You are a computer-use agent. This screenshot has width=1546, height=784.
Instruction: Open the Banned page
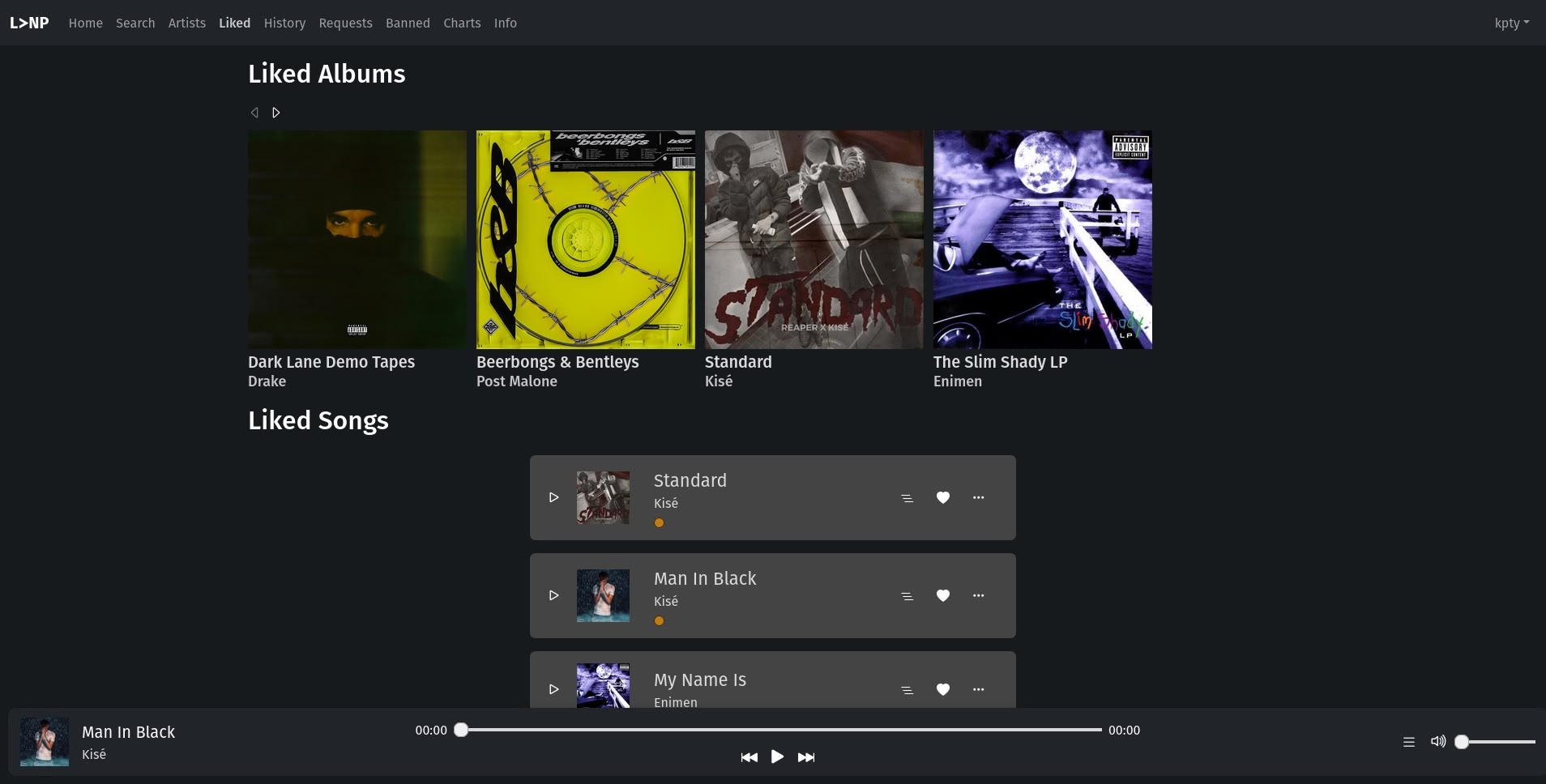[408, 23]
